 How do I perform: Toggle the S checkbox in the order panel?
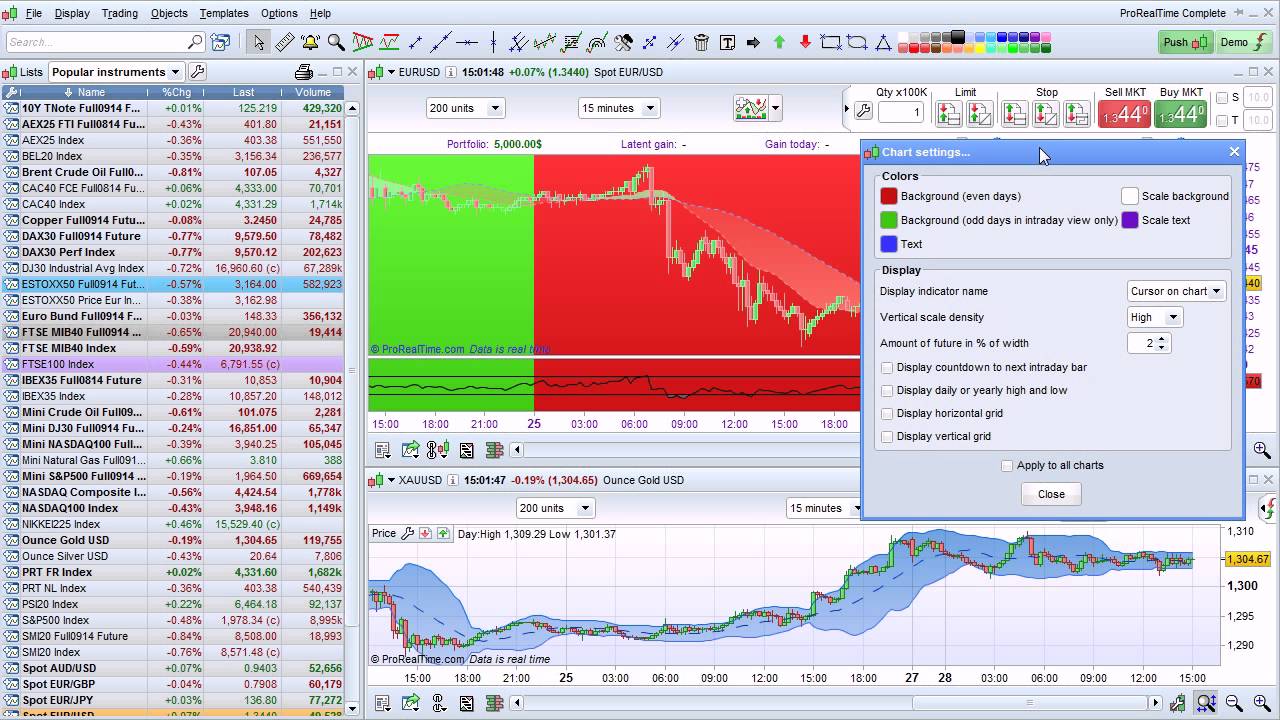(x=1222, y=98)
